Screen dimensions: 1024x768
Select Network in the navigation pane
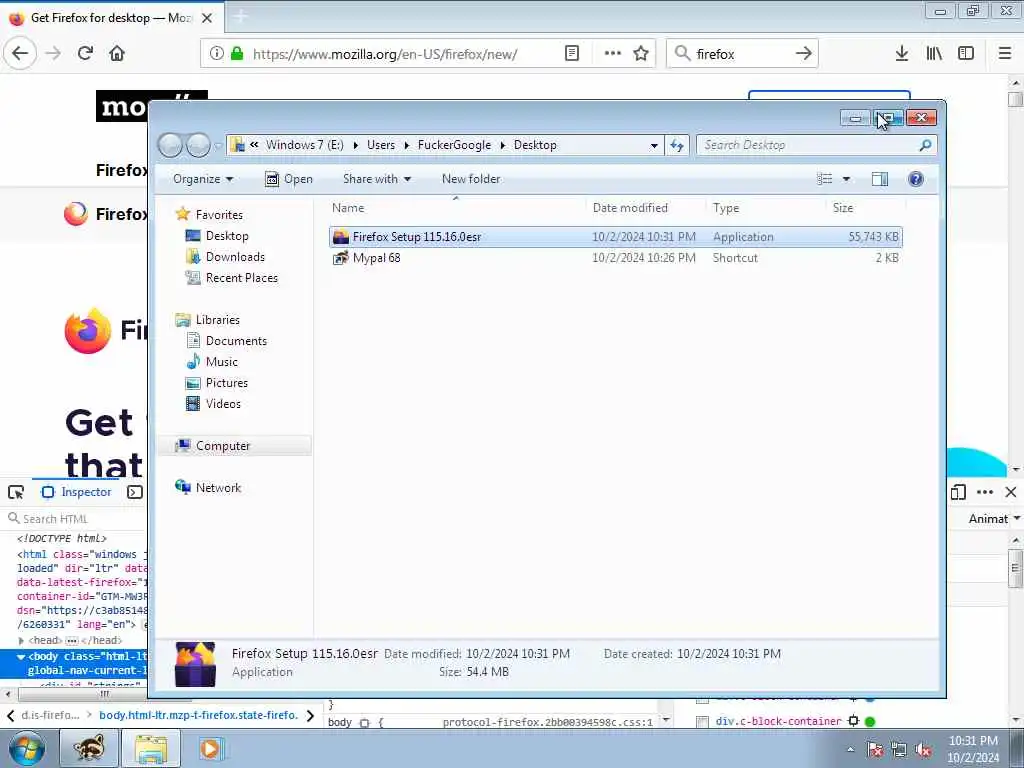(x=208, y=488)
